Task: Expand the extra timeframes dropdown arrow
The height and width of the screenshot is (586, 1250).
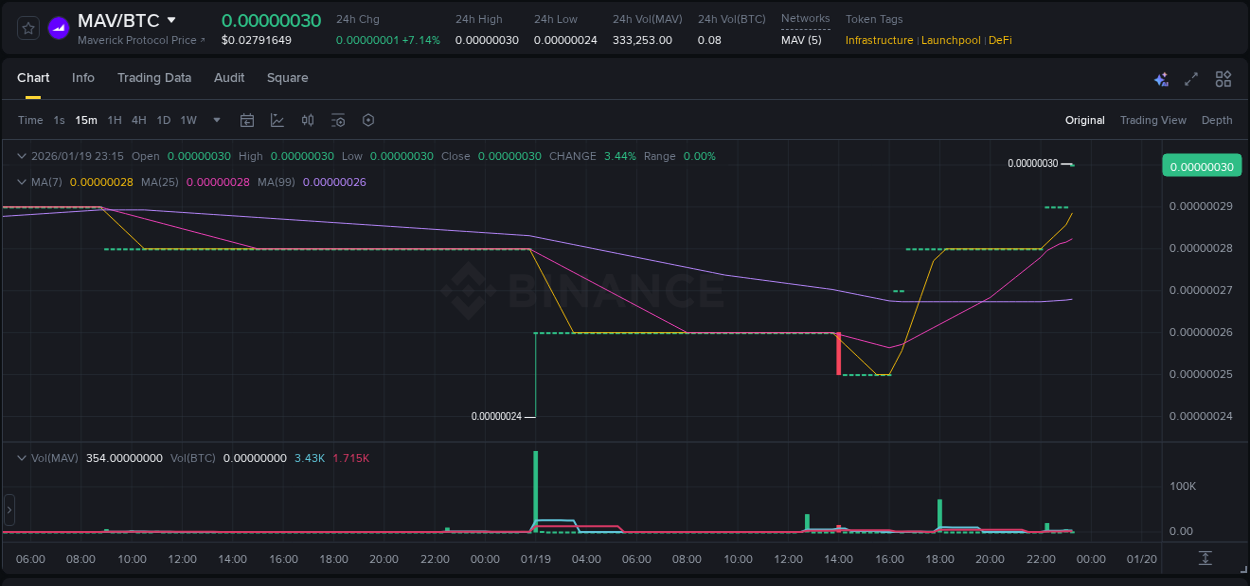Action: click(x=215, y=120)
